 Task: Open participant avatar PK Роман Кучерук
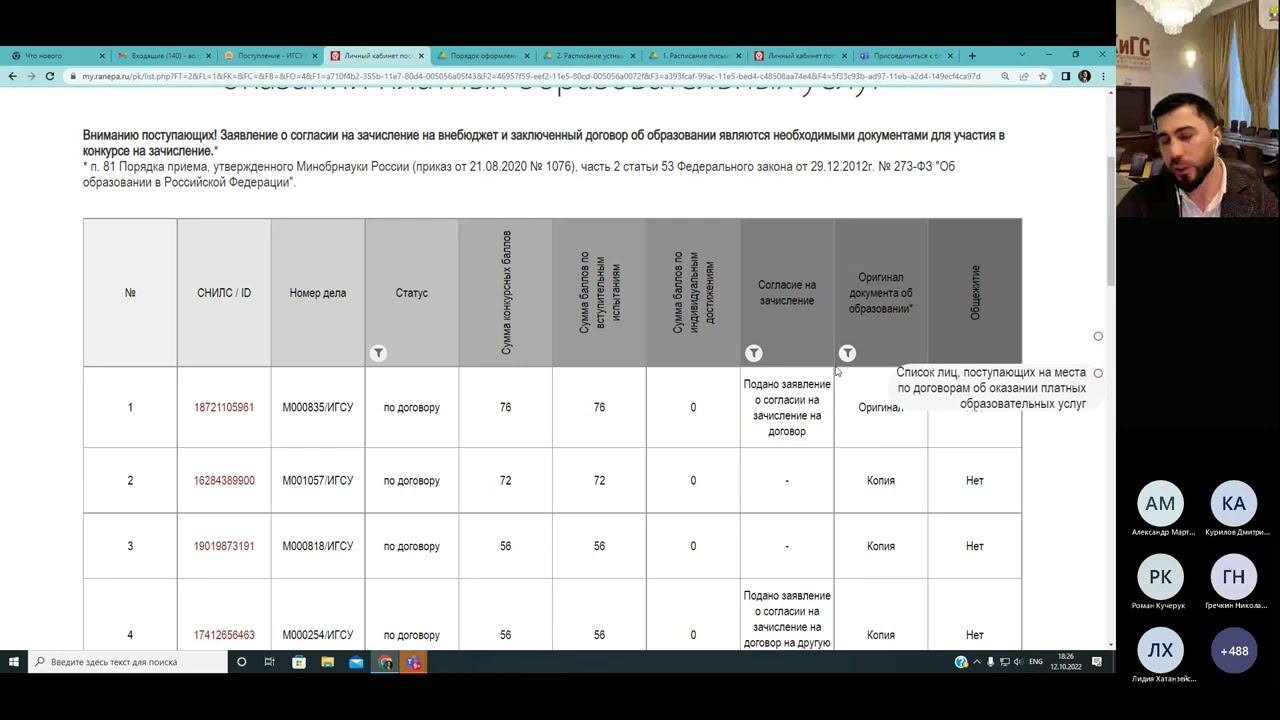click(x=1160, y=577)
